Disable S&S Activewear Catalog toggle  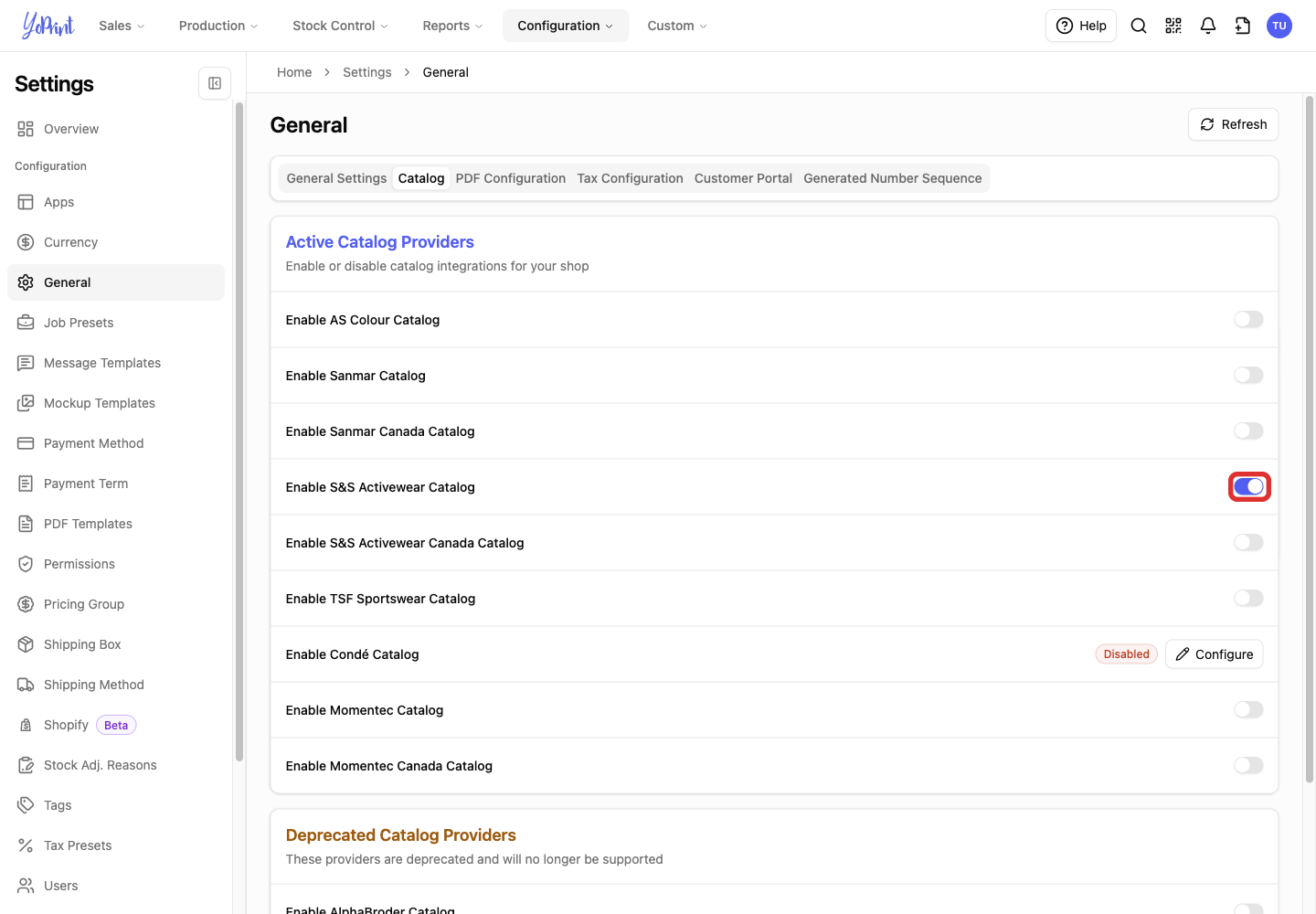click(x=1248, y=487)
